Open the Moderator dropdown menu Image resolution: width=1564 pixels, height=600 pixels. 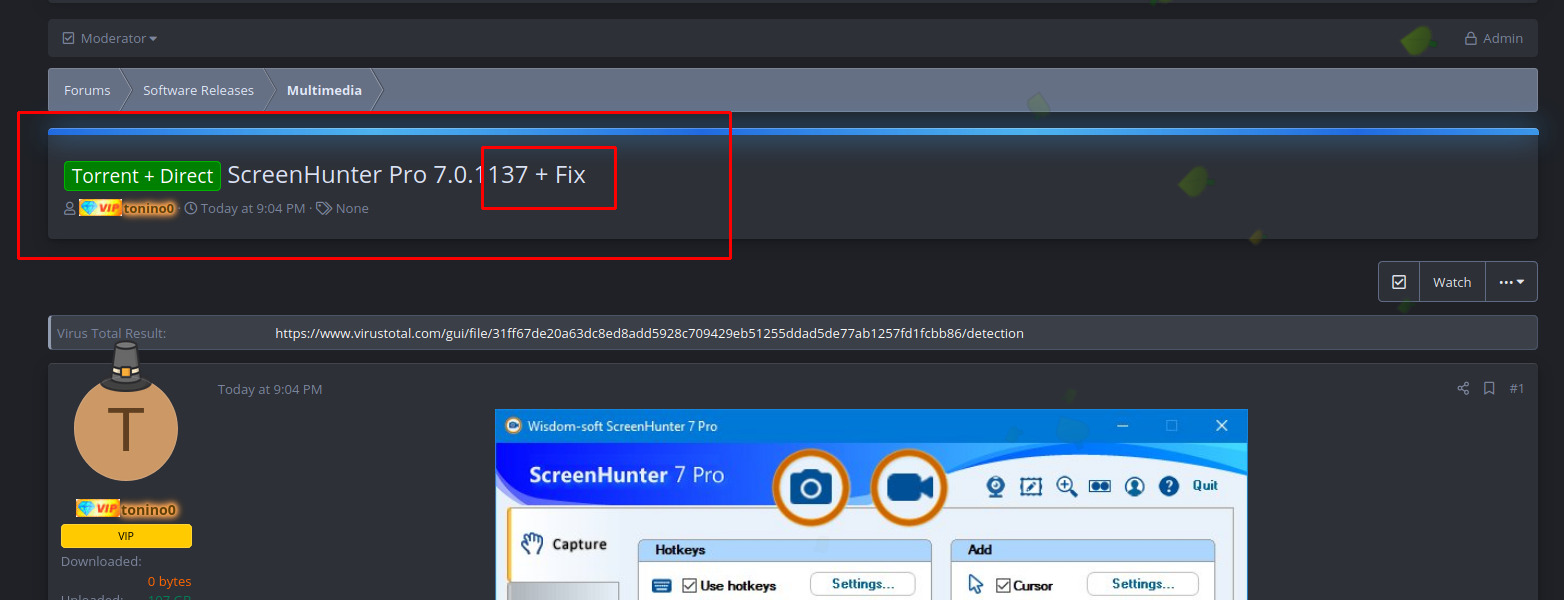coord(110,38)
